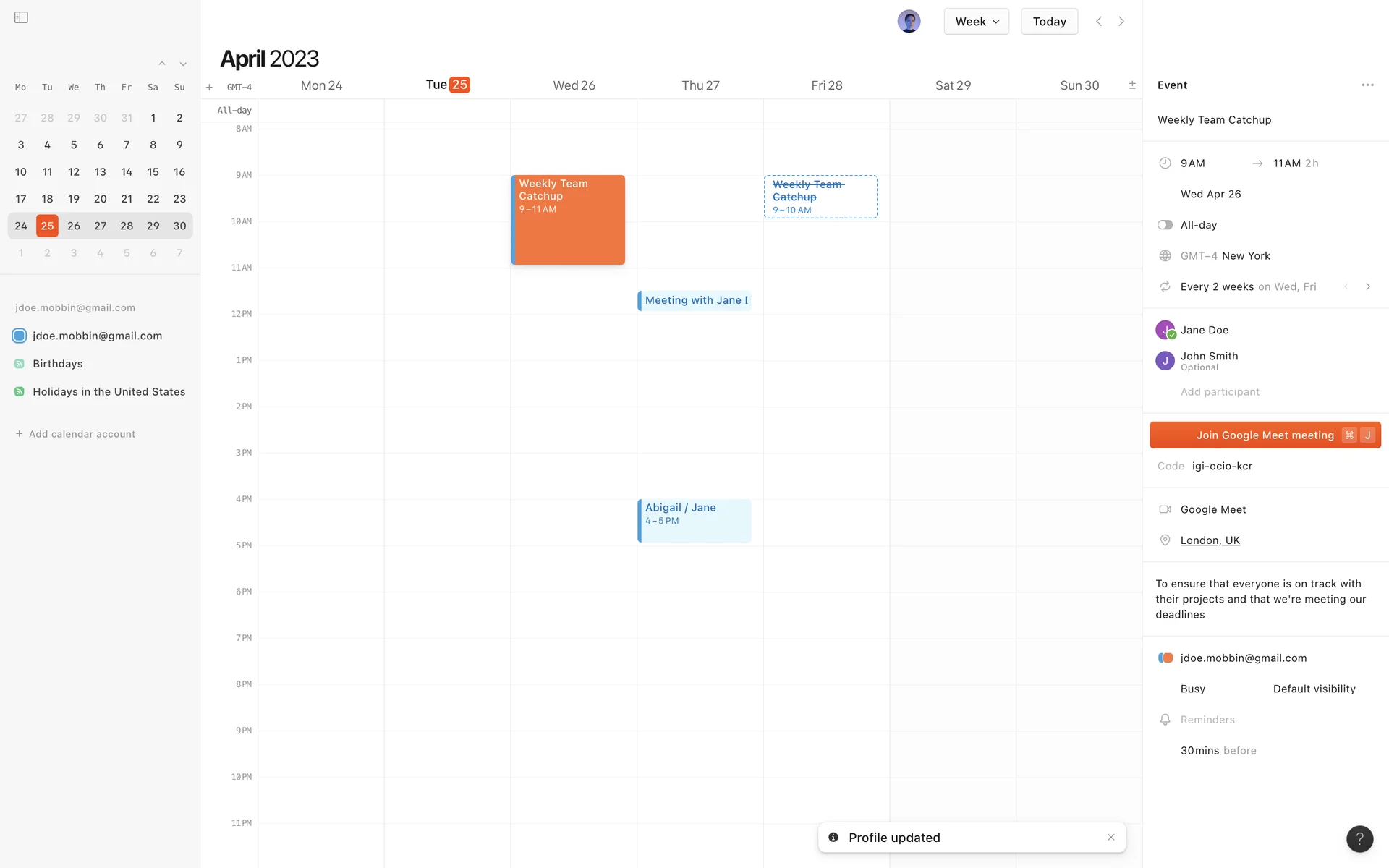Click the Reminders bell icon
This screenshot has width=1389, height=868.
click(x=1165, y=720)
